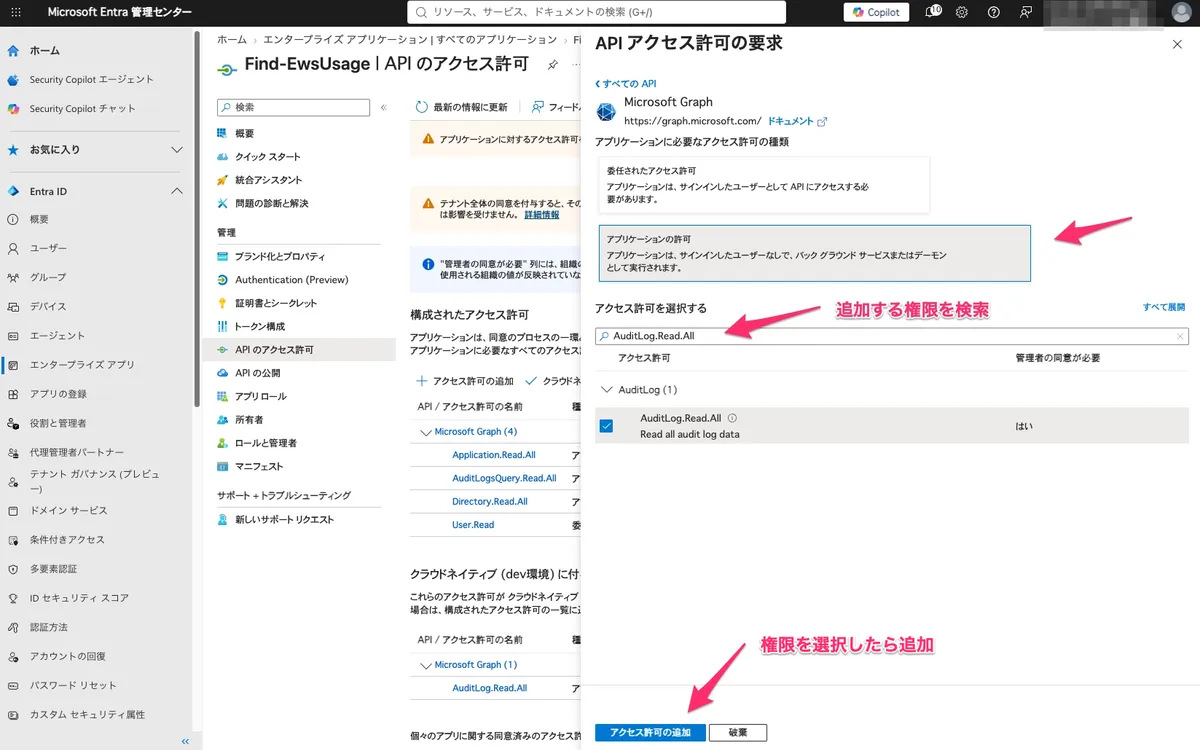Click info icon beside AuditLog.Read.All
This screenshot has height=750, width=1200.
732,418
